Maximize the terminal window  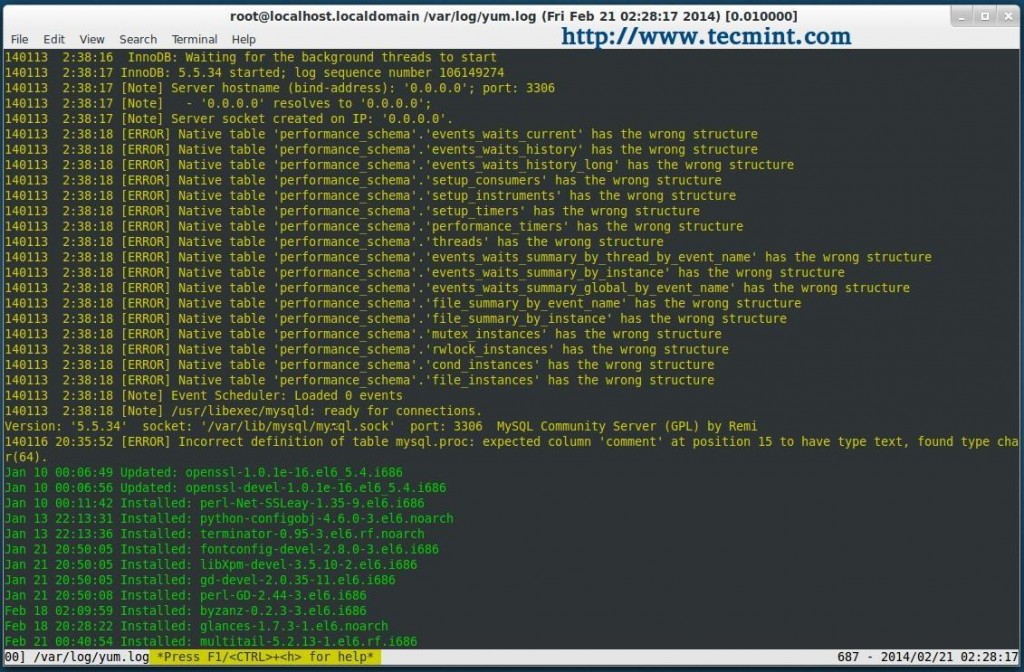click(x=984, y=16)
